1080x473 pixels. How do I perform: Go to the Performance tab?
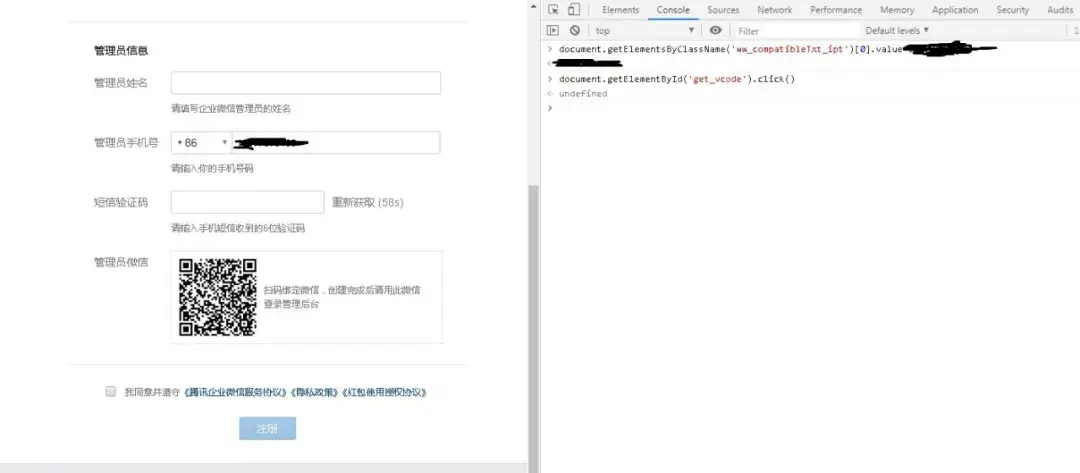pyautogui.click(x=836, y=10)
